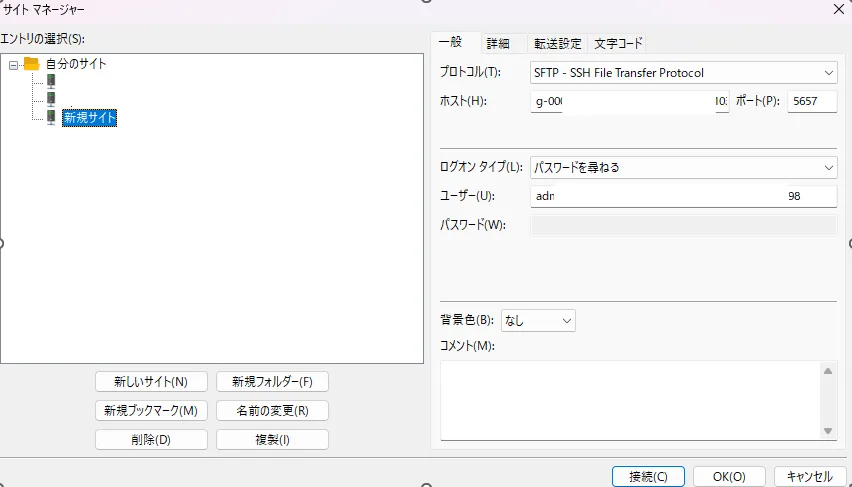852x487 pixels.
Task: Open the 転送設定 tab
Action: click(x=557, y=43)
